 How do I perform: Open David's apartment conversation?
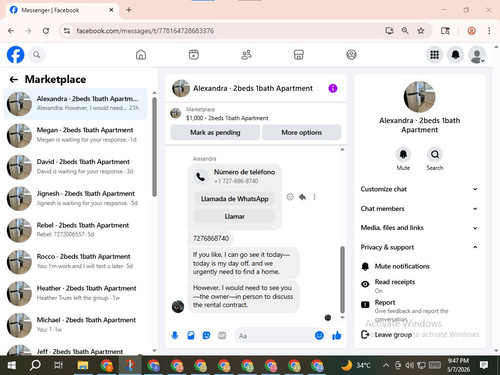[75, 167]
